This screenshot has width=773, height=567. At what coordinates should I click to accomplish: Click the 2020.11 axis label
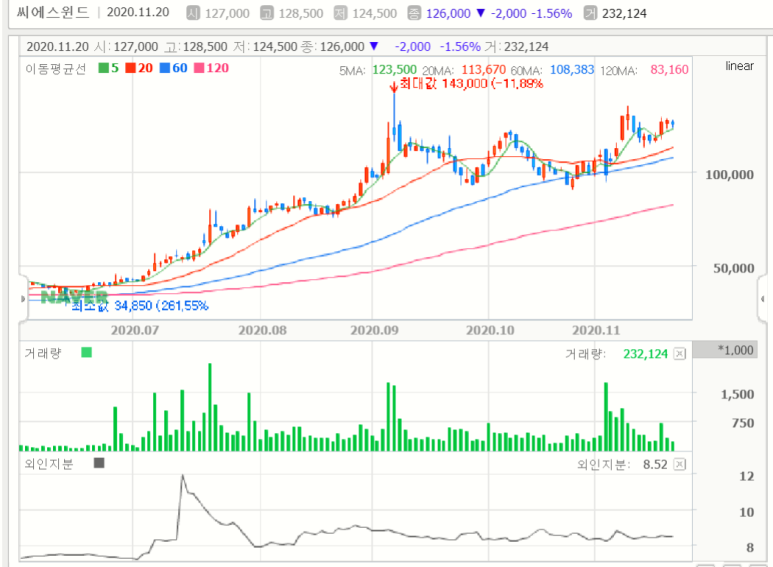[x=596, y=330]
